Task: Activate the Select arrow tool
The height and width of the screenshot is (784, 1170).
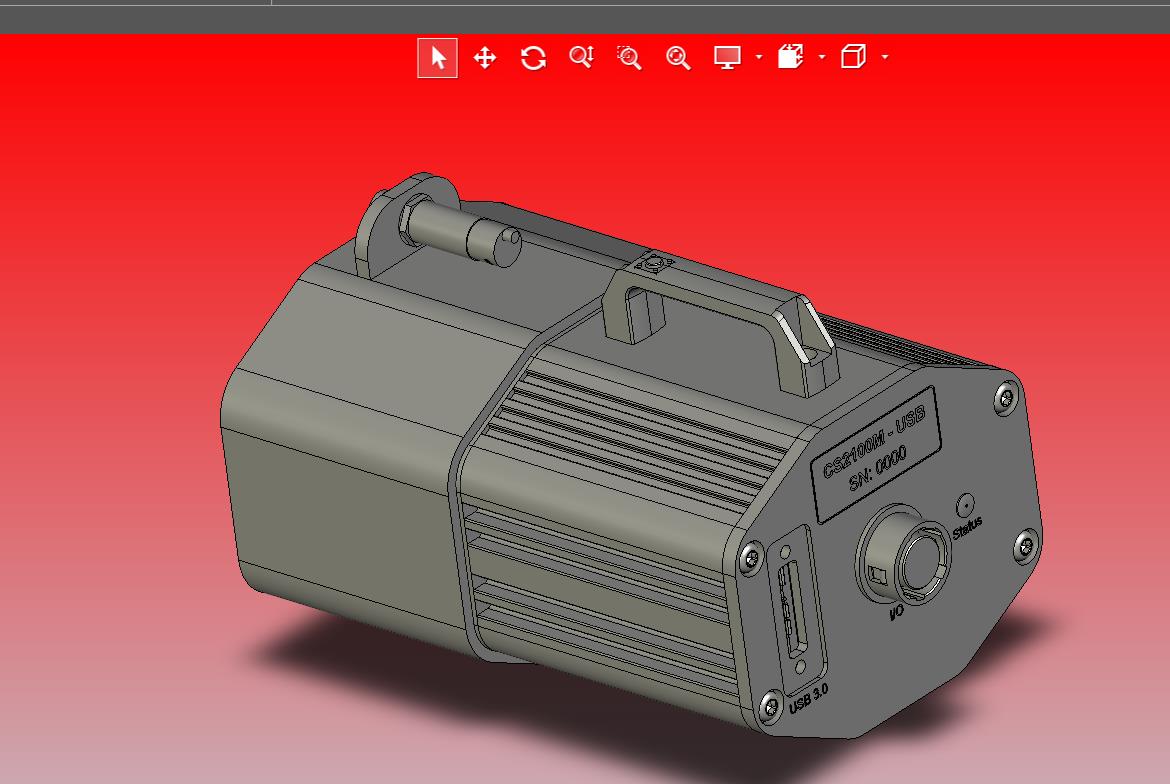Action: pyautogui.click(x=437, y=57)
